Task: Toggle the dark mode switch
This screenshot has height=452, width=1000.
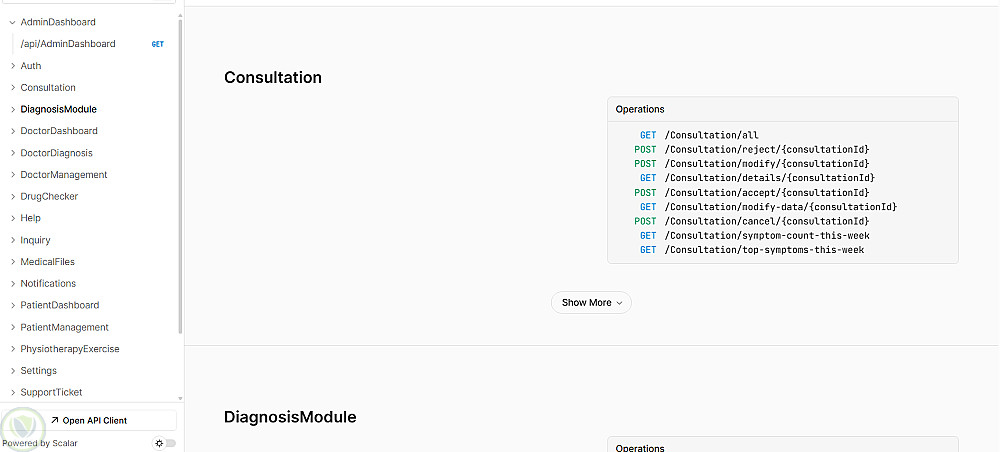Action: coord(165,443)
